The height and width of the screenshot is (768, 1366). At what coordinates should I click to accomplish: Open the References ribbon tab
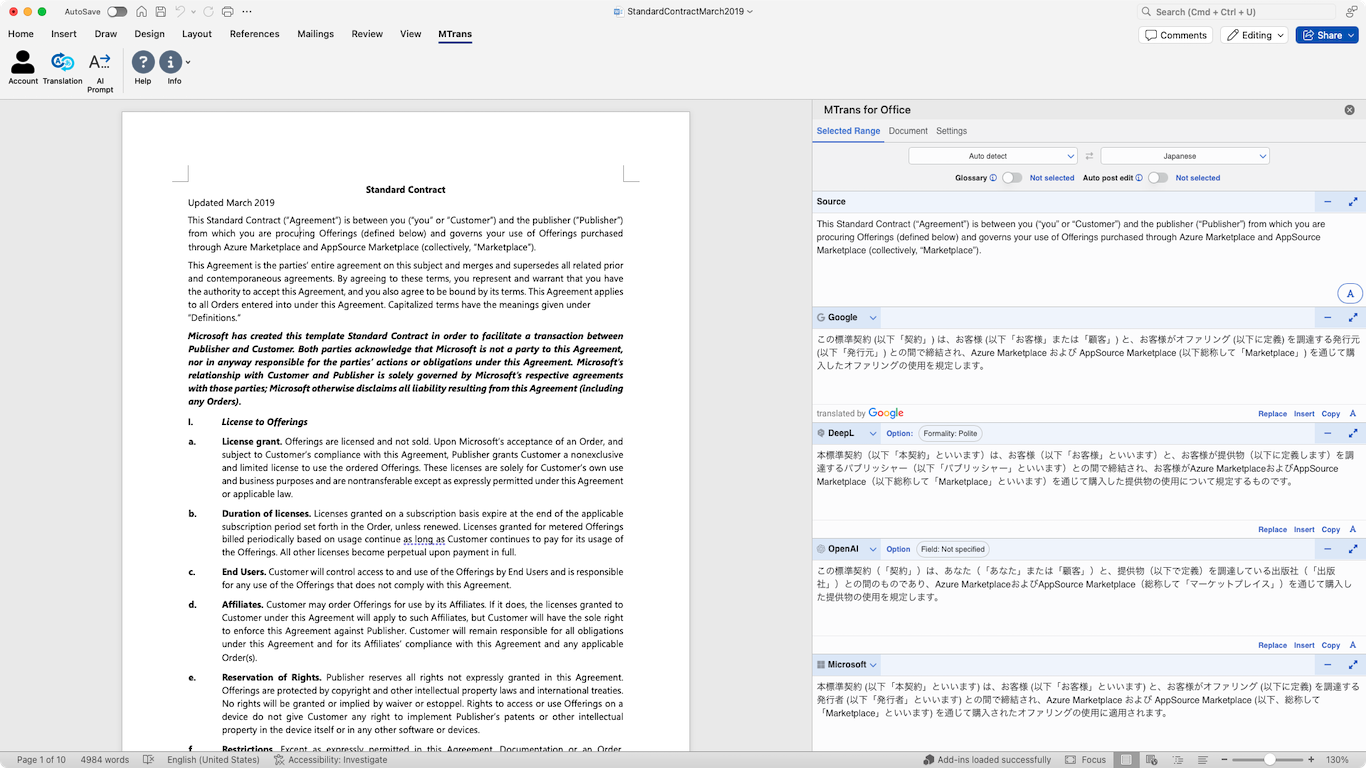[255, 34]
